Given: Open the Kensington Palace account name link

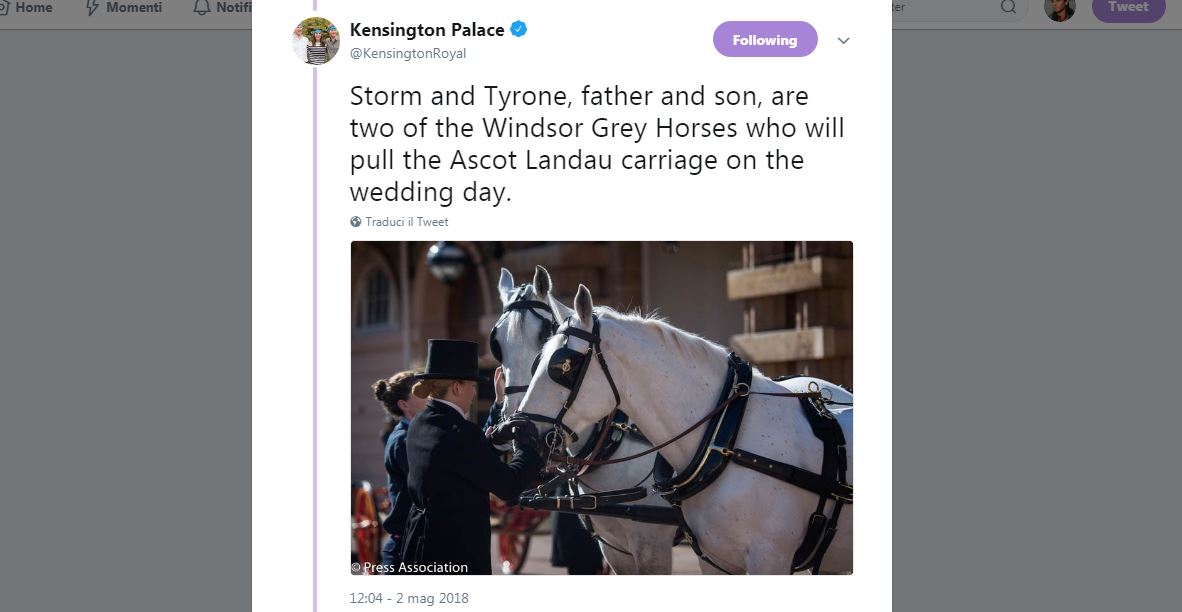Looking at the screenshot, I should coord(427,30).
